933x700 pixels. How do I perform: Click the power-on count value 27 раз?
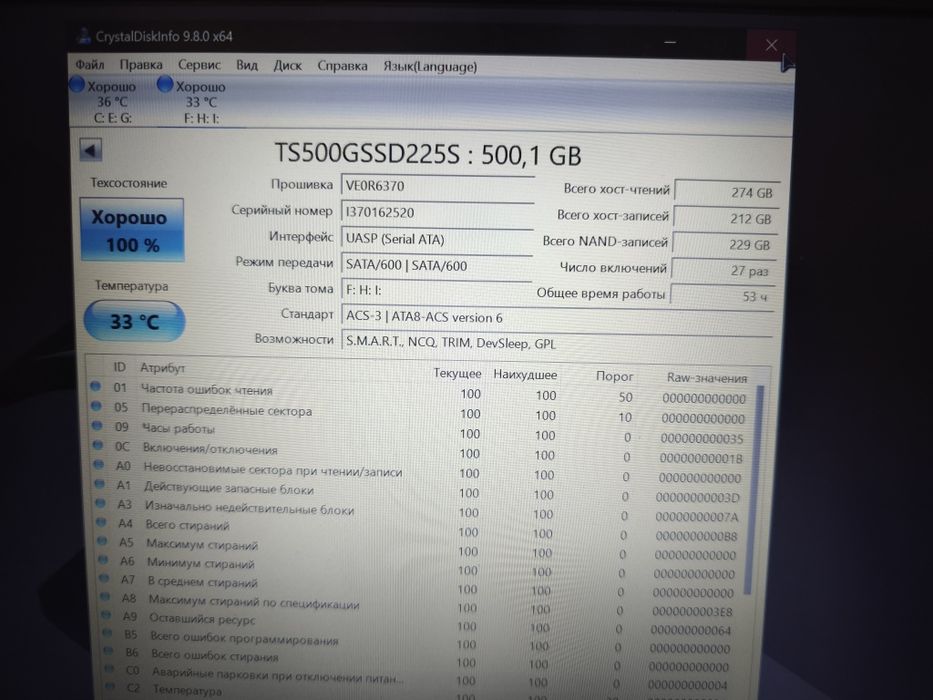pos(723,271)
